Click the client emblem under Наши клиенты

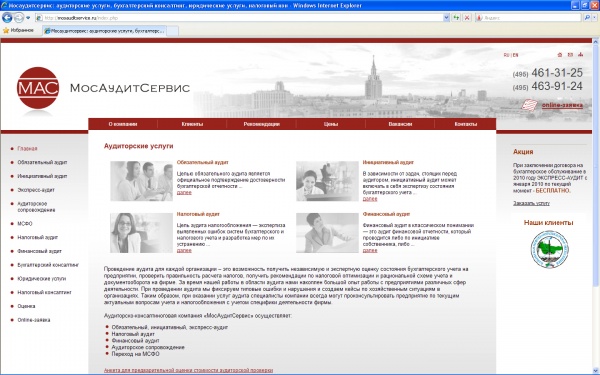click(x=549, y=249)
